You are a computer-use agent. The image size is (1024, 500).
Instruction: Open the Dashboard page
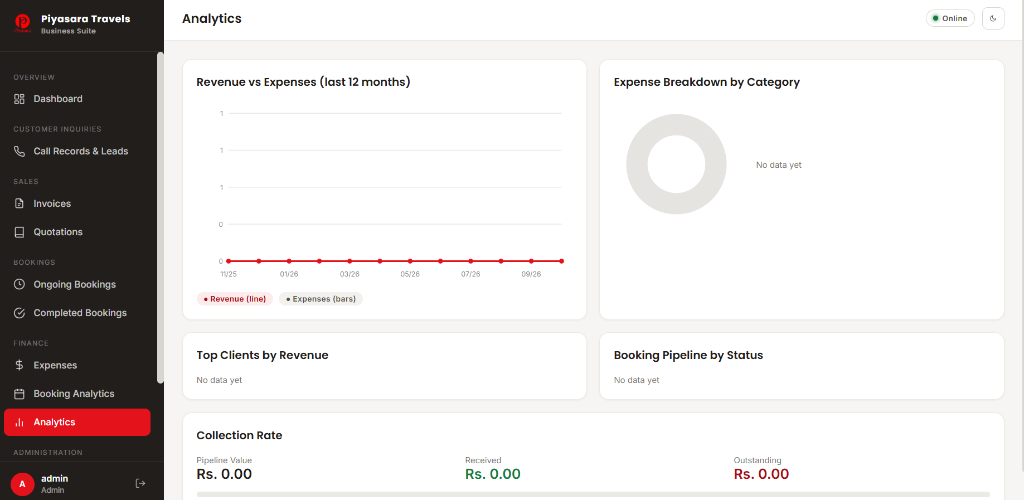point(77,99)
